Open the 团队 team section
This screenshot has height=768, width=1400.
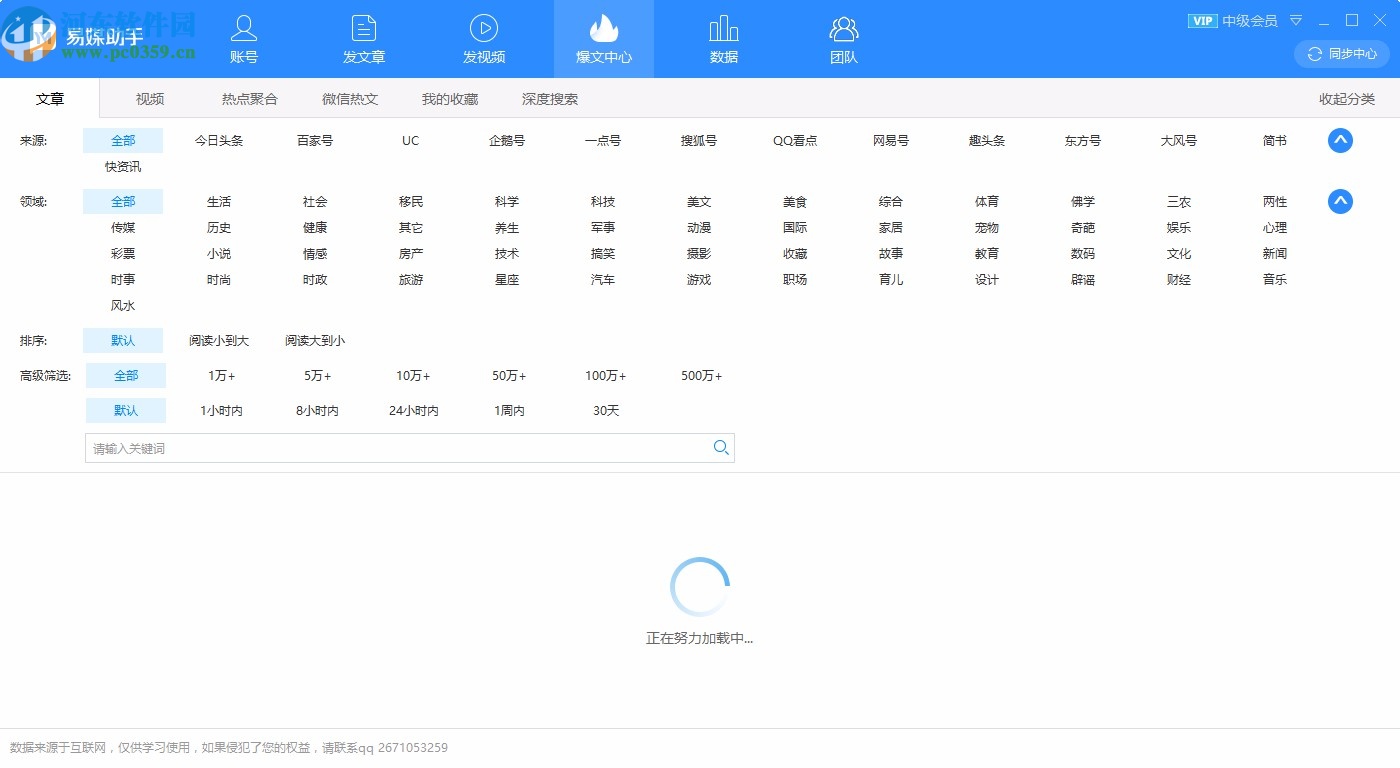(843, 38)
